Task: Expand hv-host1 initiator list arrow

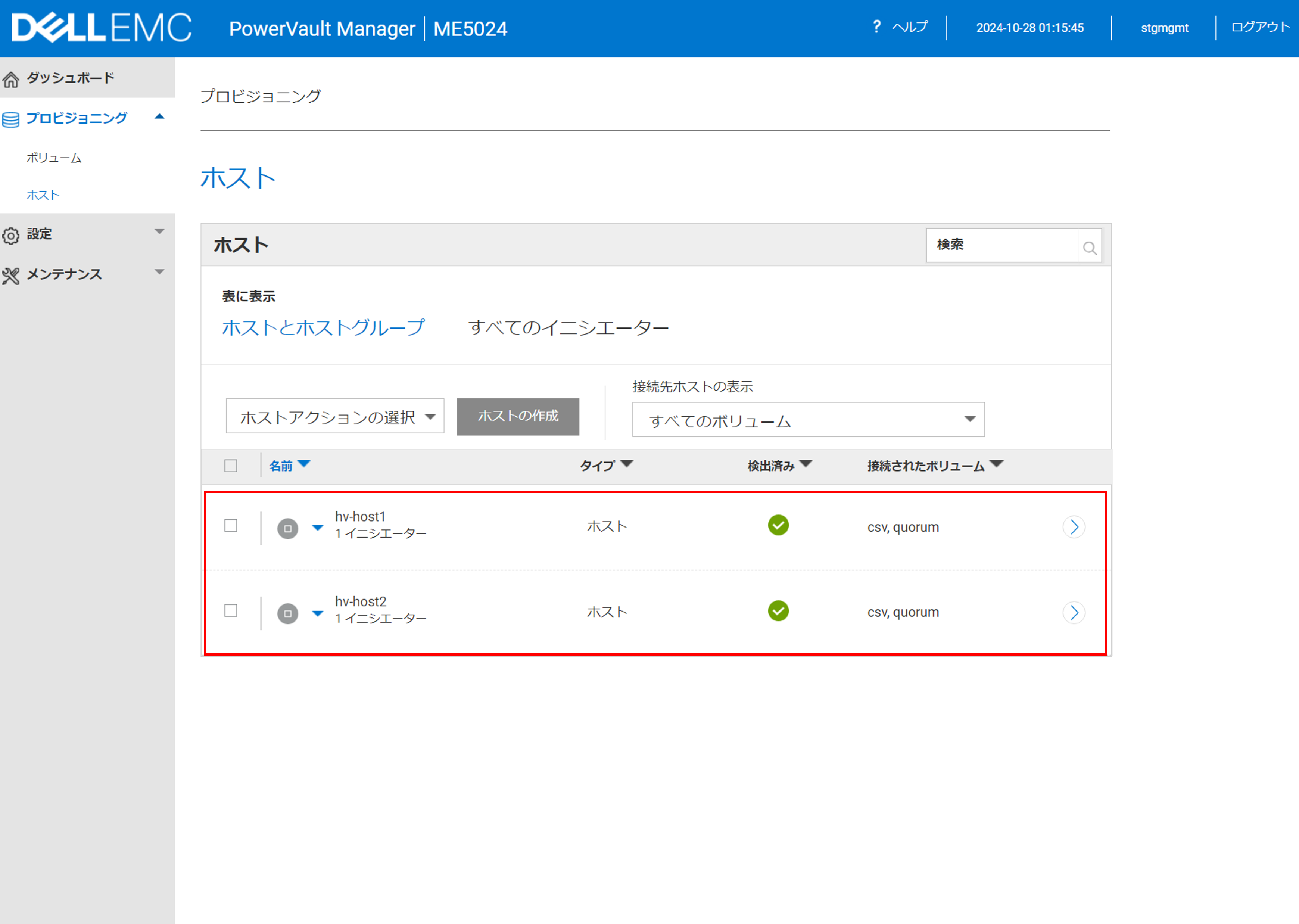Action: 318,528
